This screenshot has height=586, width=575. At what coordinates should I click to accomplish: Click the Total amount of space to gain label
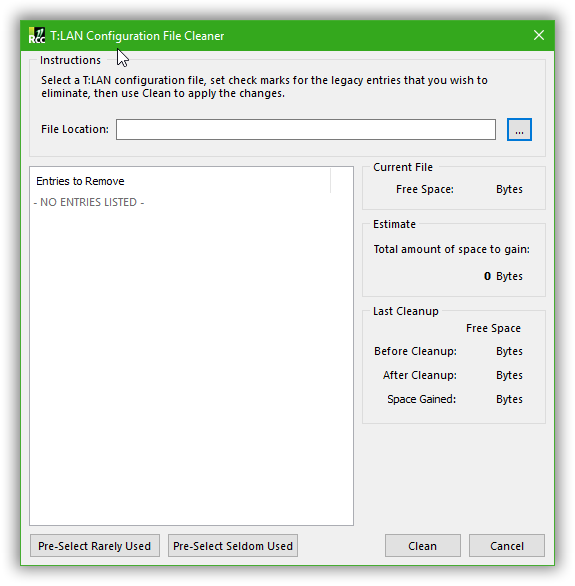pos(451,249)
